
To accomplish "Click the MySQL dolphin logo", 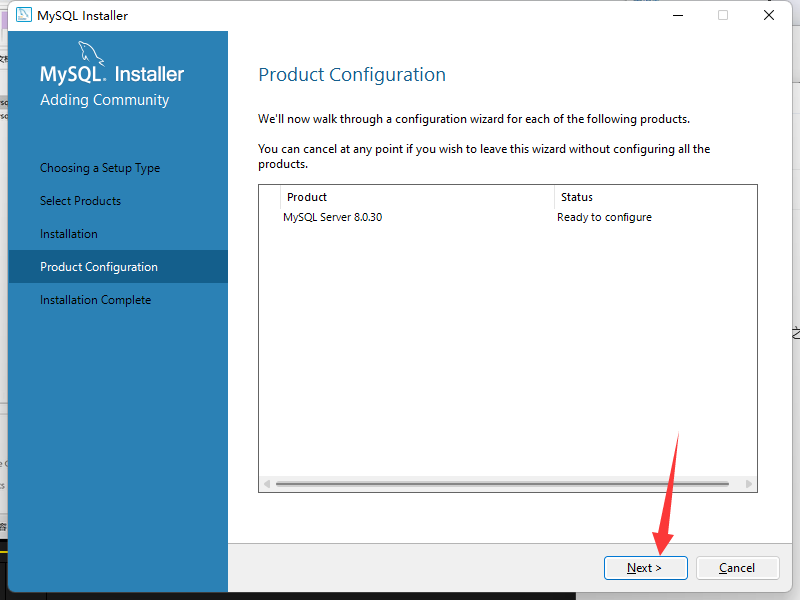I will 91,54.
